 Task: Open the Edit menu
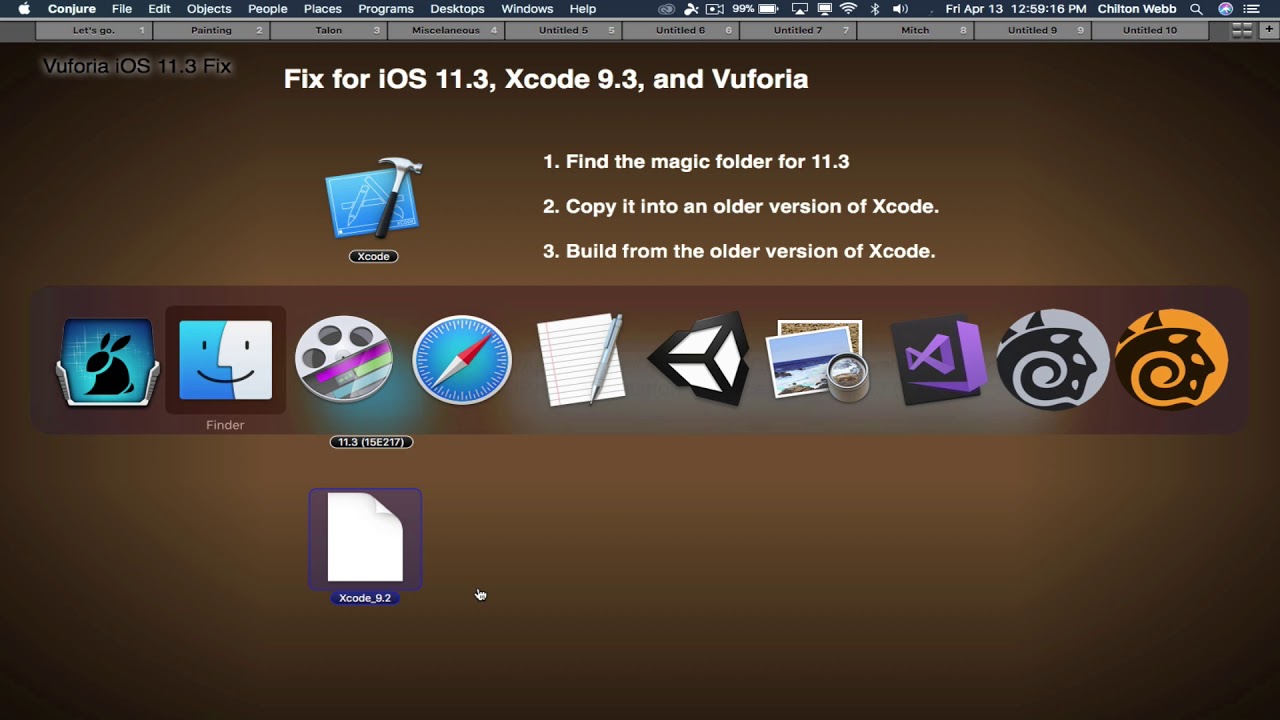click(x=159, y=9)
